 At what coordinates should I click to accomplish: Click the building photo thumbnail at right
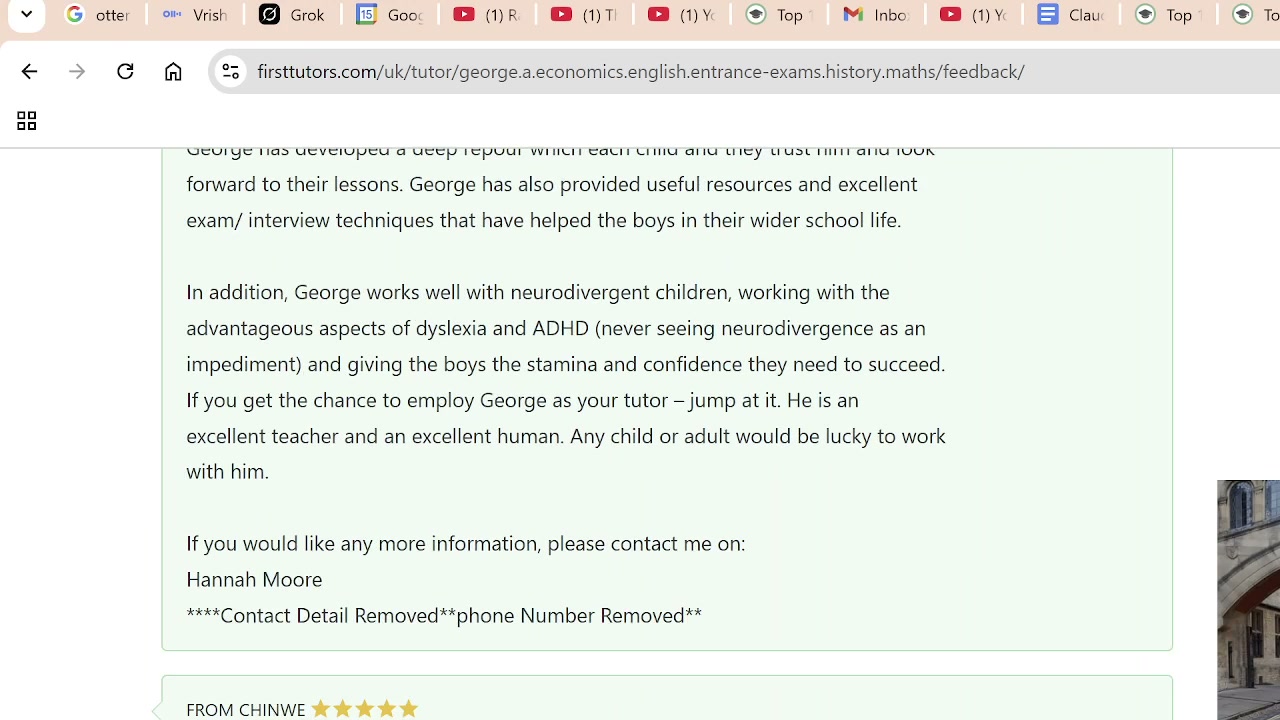pos(1248,600)
